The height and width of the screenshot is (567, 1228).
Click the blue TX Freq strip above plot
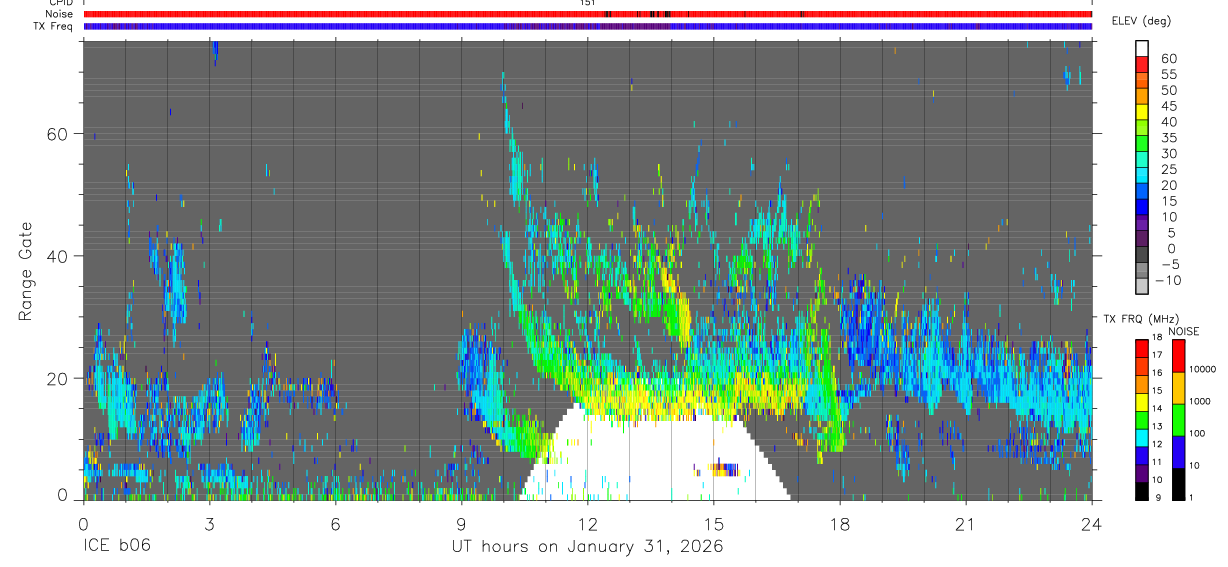click(588, 26)
